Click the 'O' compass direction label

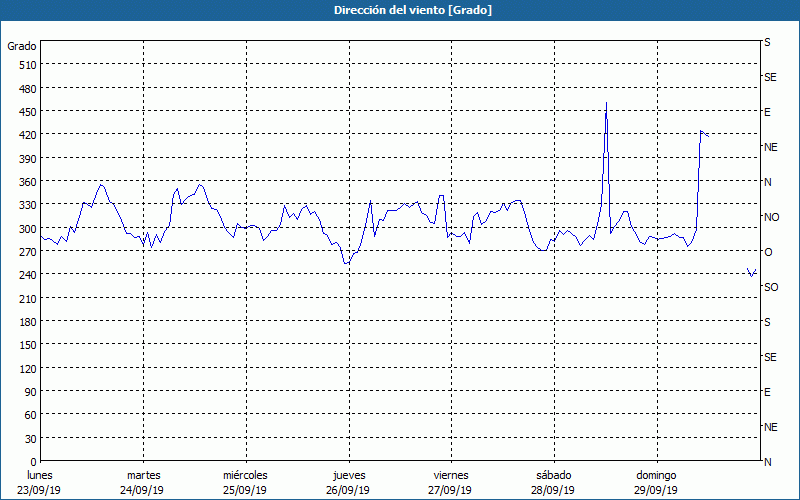pyautogui.click(x=768, y=252)
